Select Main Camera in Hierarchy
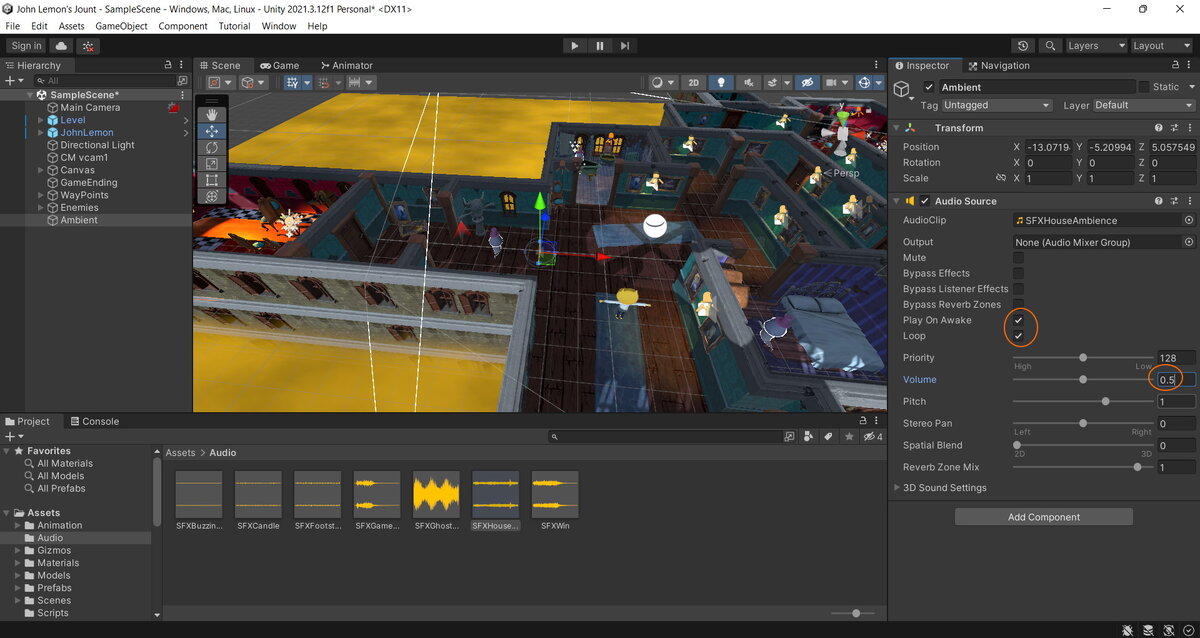 pyautogui.click(x=90, y=107)
